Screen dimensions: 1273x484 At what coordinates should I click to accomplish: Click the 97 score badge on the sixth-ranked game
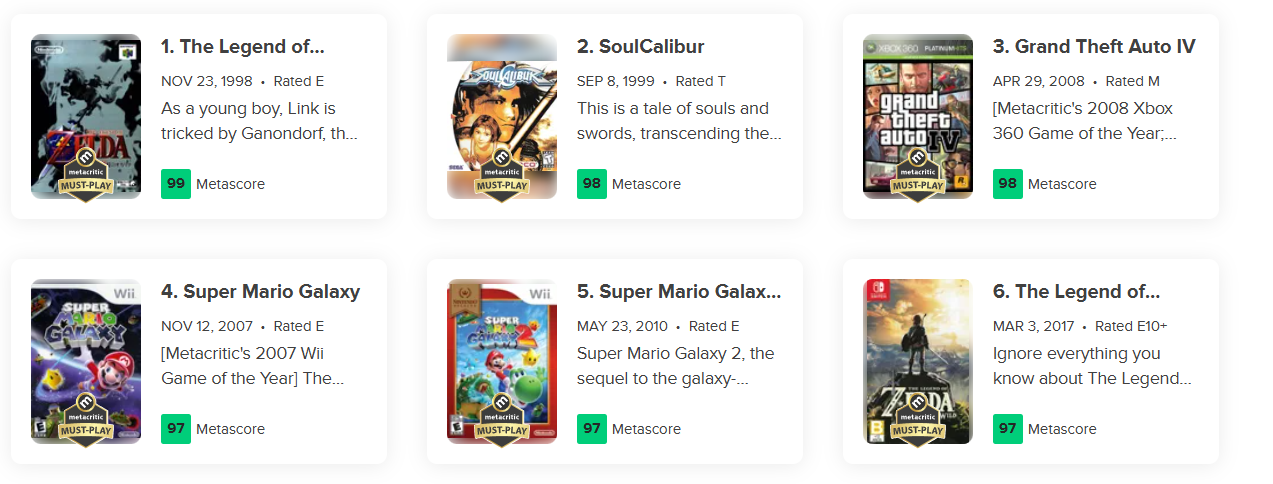point(1008,429)
